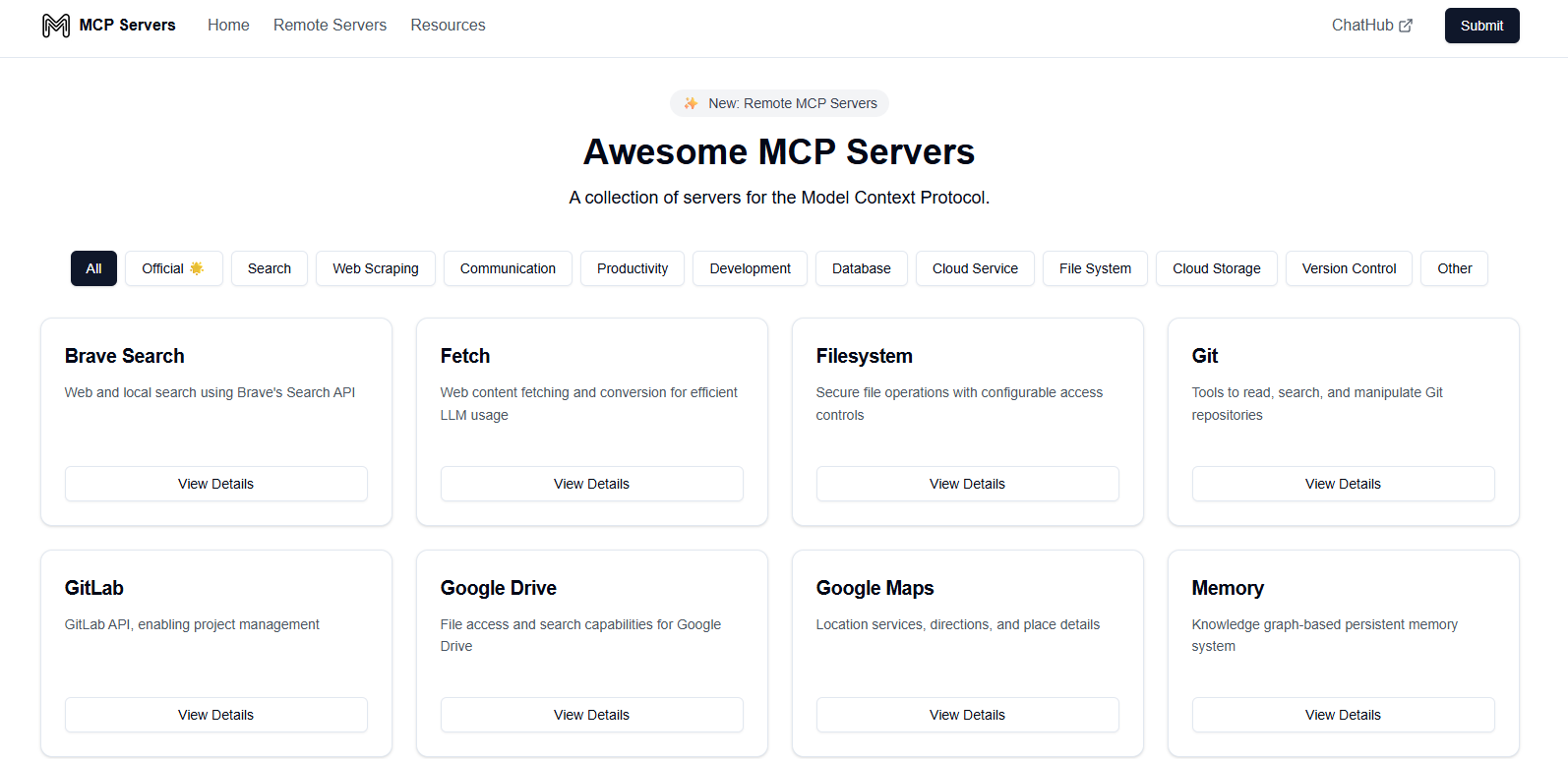Viewport: 1568px width, 759px height.
Task: Filter servers by Web Scraping
Action: point(375,268)
